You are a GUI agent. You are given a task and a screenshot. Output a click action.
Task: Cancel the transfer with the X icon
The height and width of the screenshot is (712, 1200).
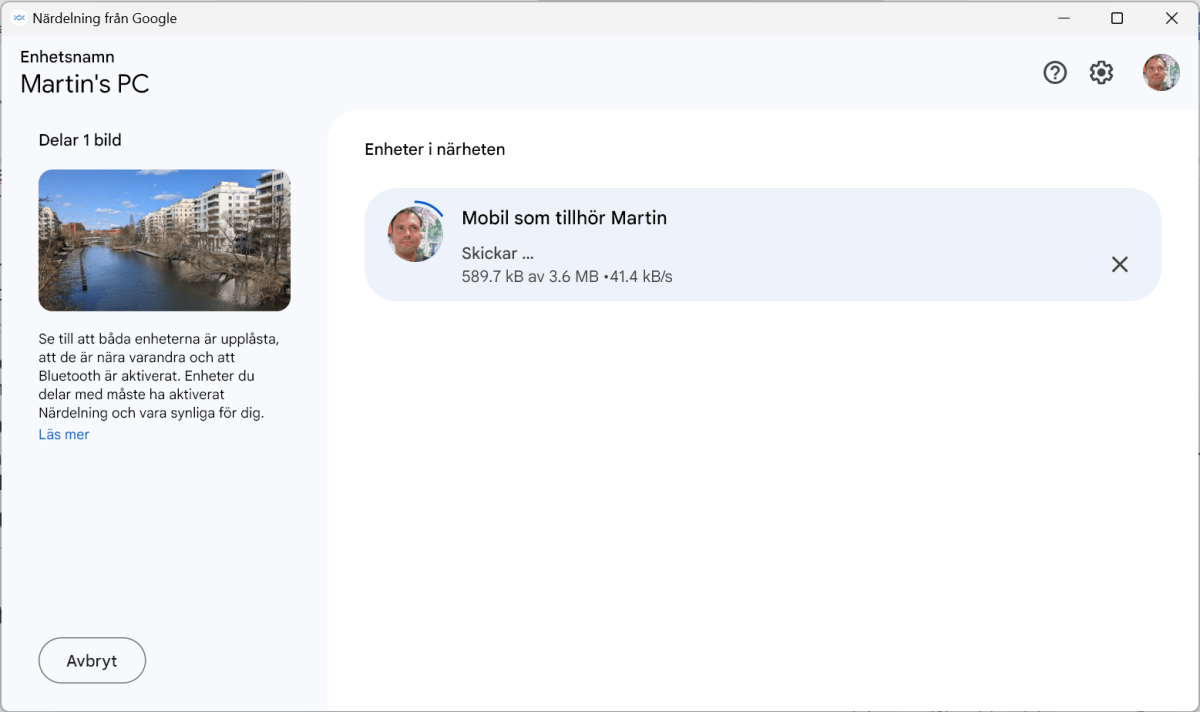pyautogui.click(x=1120, y=264)
